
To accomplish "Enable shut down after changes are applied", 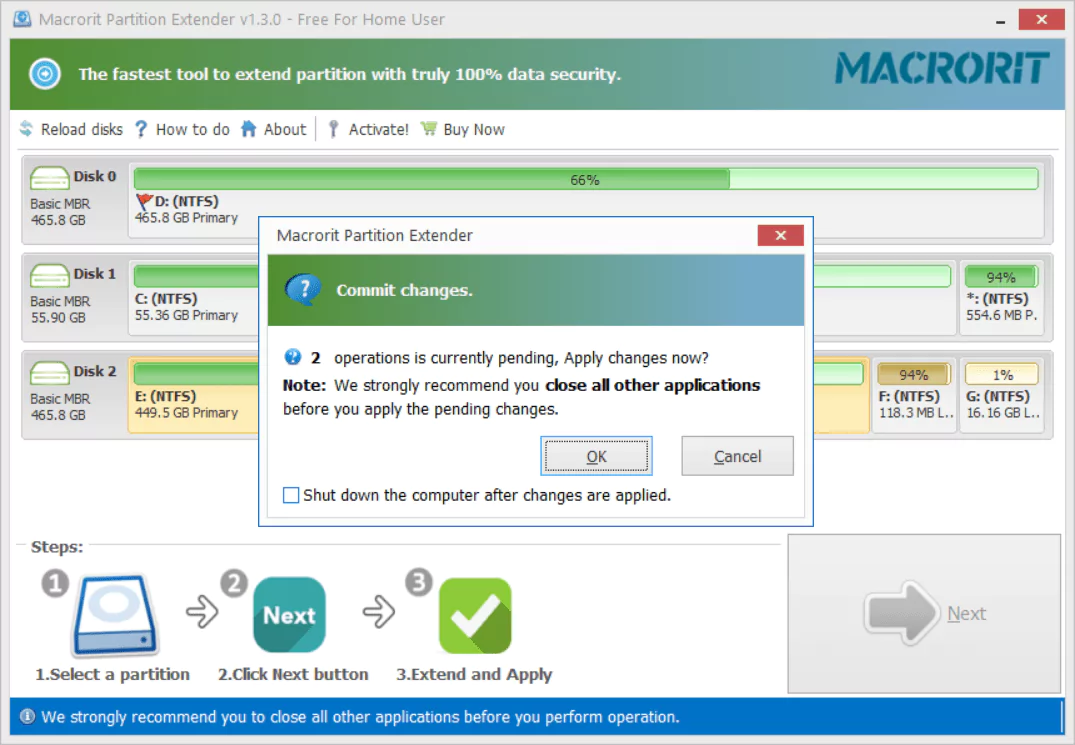I will click(x=290, y=495).
